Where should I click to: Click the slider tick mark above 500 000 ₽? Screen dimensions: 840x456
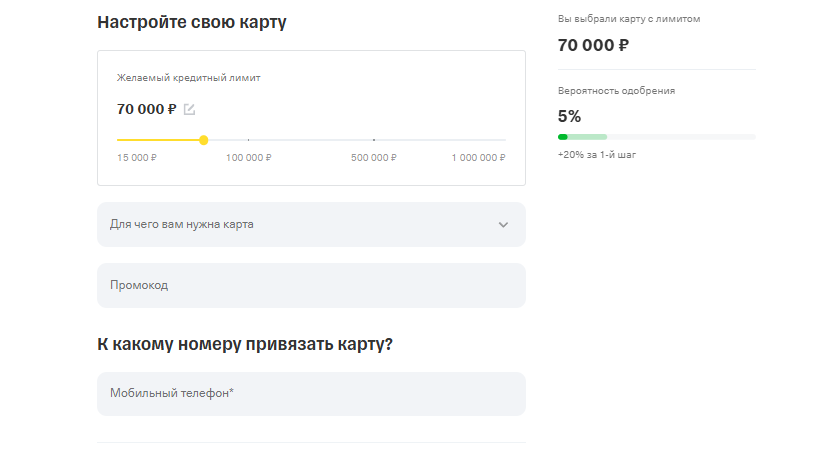coord(374,140)
